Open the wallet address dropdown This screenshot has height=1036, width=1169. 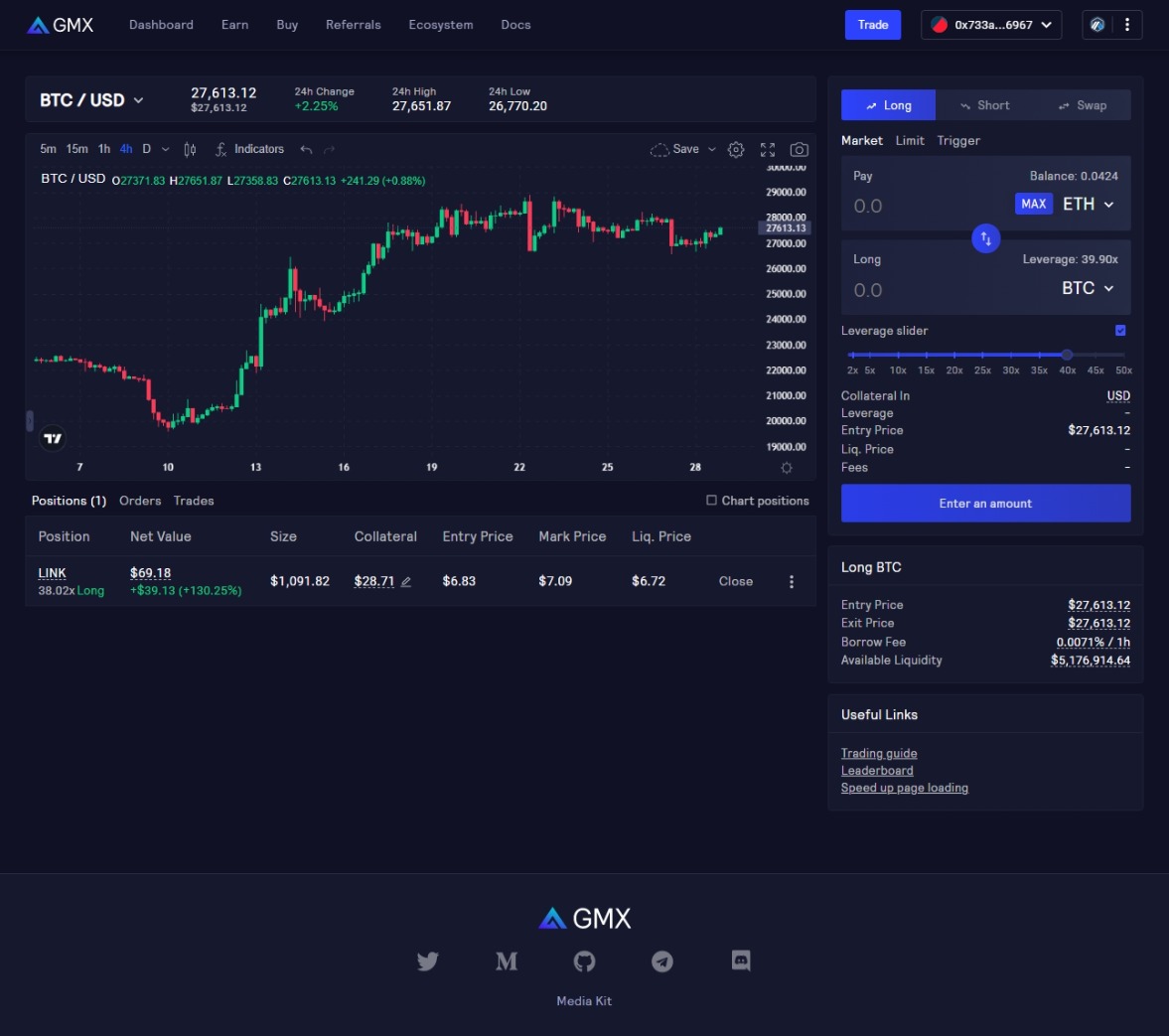[990, 25]
